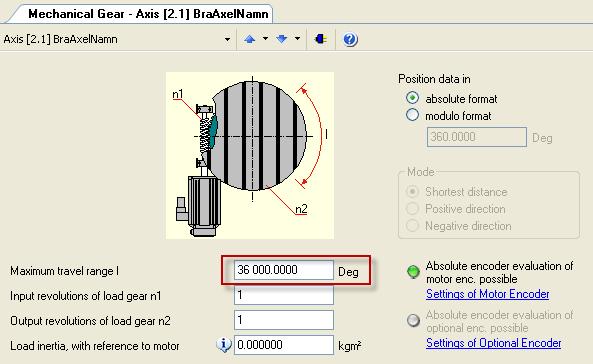Image resolution: width=593 pixels, height=364 pixels.
Task: Choose Shortest distance mode option
Action: coord(412,192)
